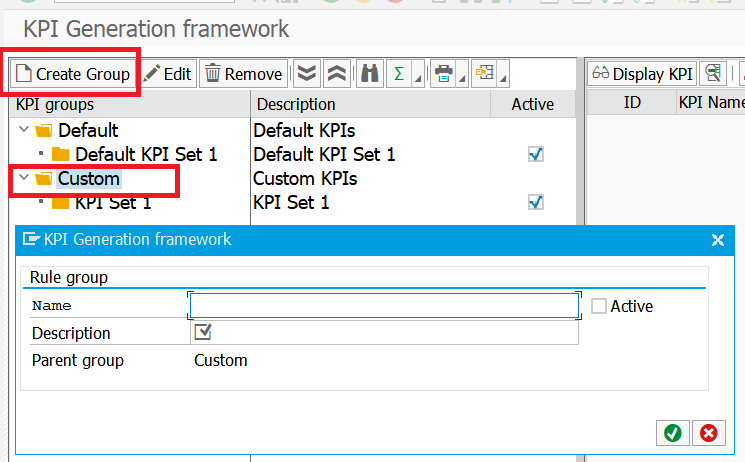This screenshot has width=745, height=462.
Task: Collapse the Custom KPI group node
Action: (24, 179)
